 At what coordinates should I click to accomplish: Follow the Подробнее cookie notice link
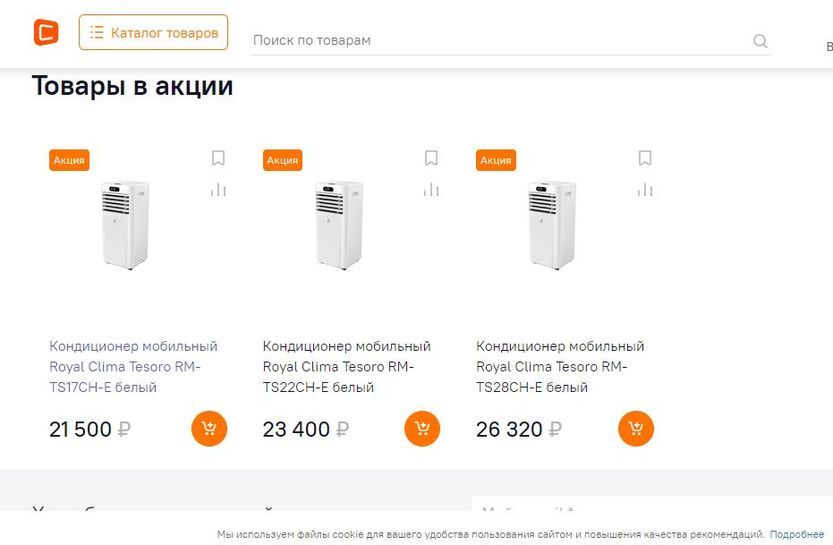[x=797, y=535]
